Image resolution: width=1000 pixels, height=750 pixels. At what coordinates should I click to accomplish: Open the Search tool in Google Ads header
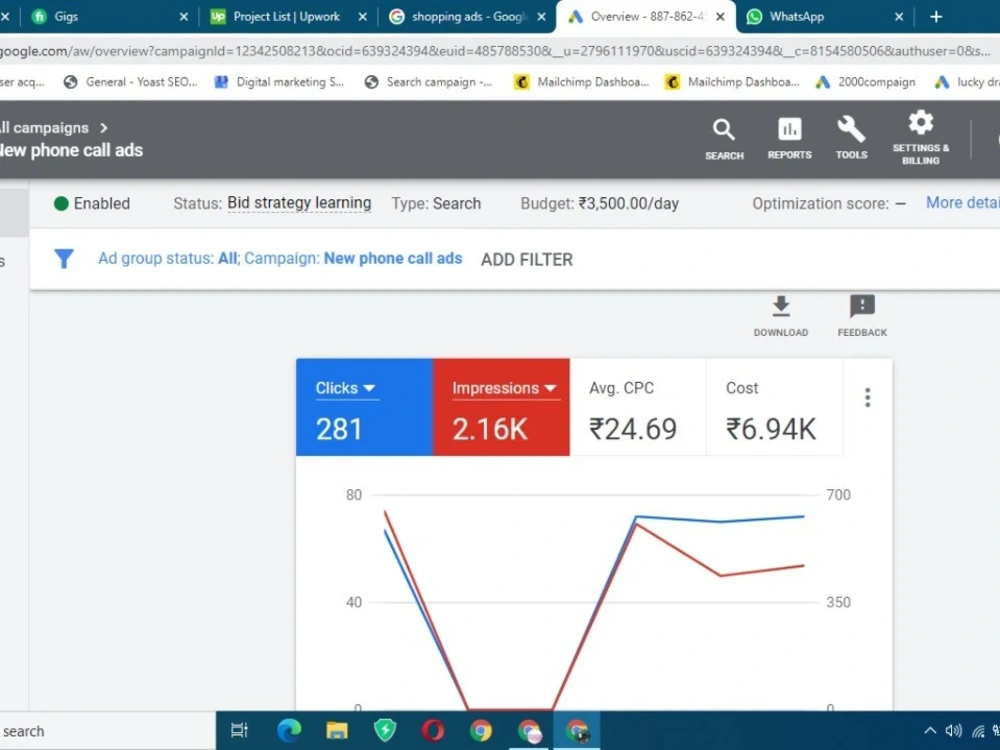click(x=724, y=139)
